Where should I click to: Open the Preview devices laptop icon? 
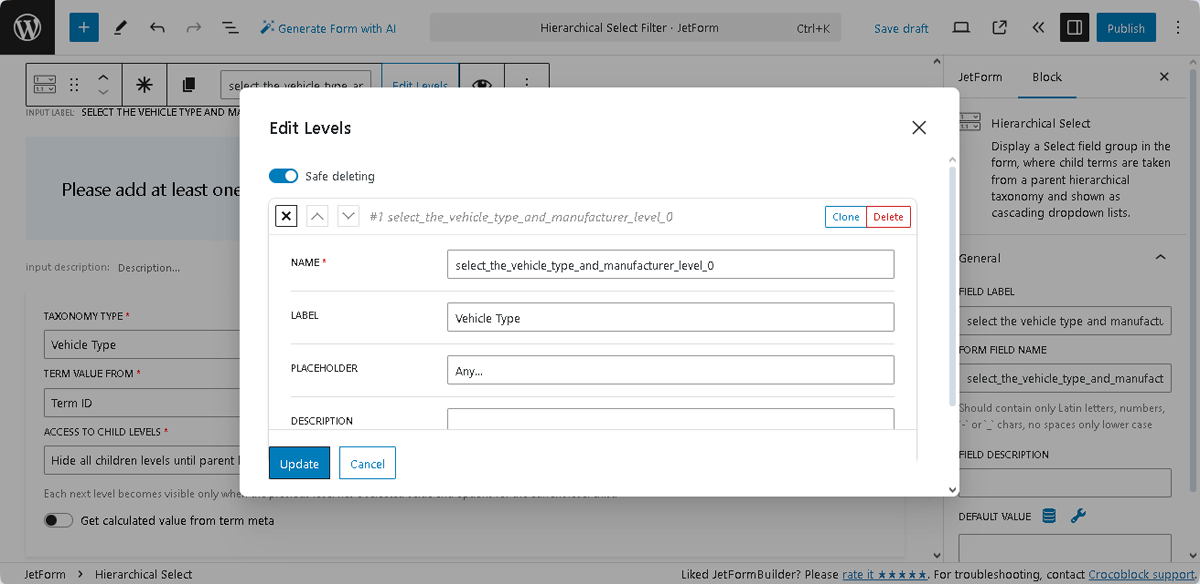[961, 27]
